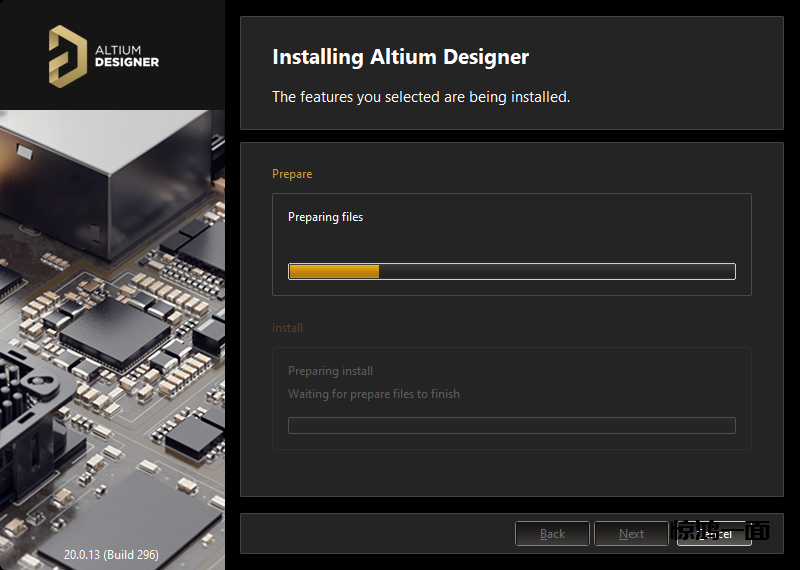Click the Cancel button
The width and height of the screenshot is (800, 570).
(714, 534)
